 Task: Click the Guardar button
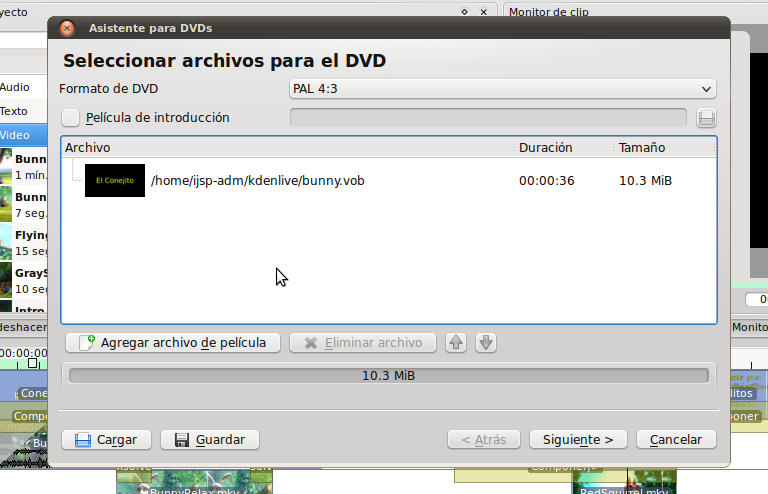click(x=210, y=440)
